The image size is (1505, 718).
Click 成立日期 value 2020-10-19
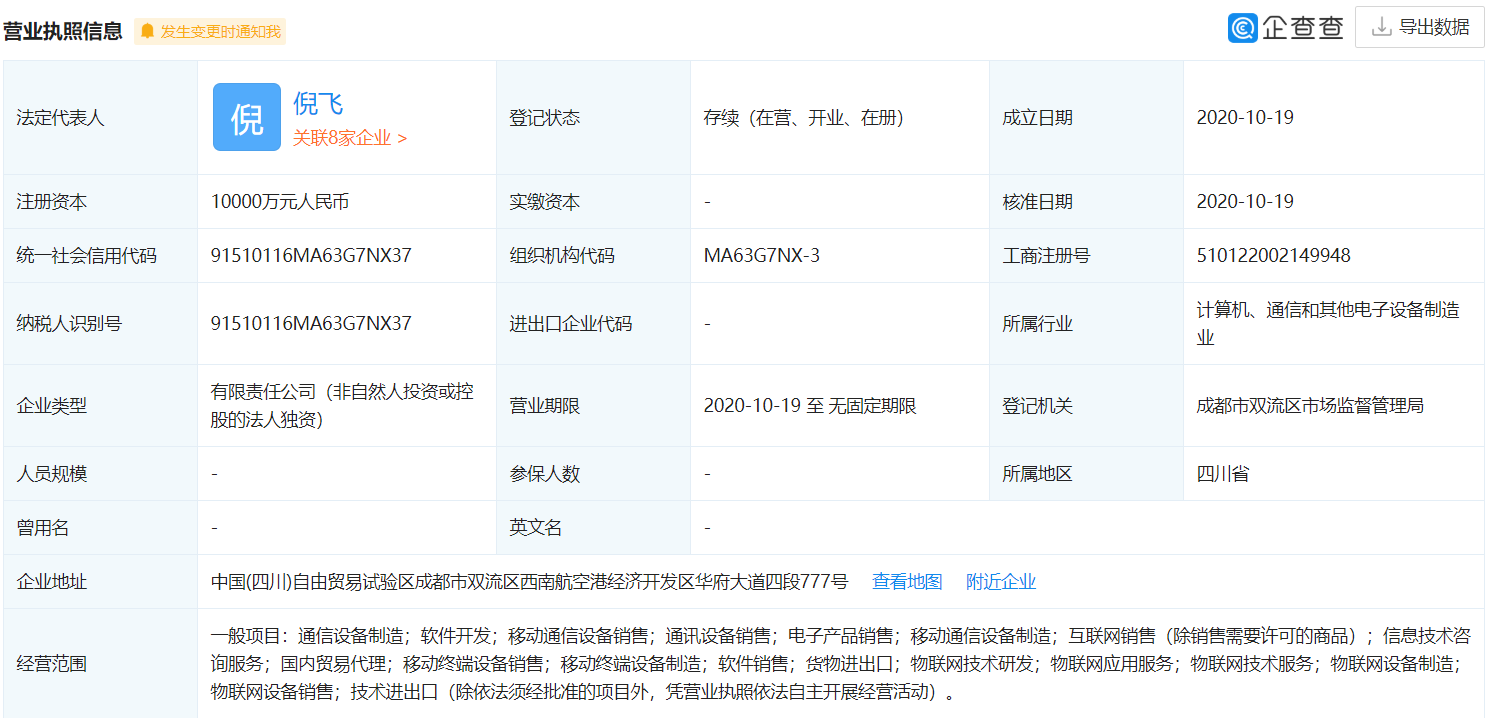pos(1245,118)
